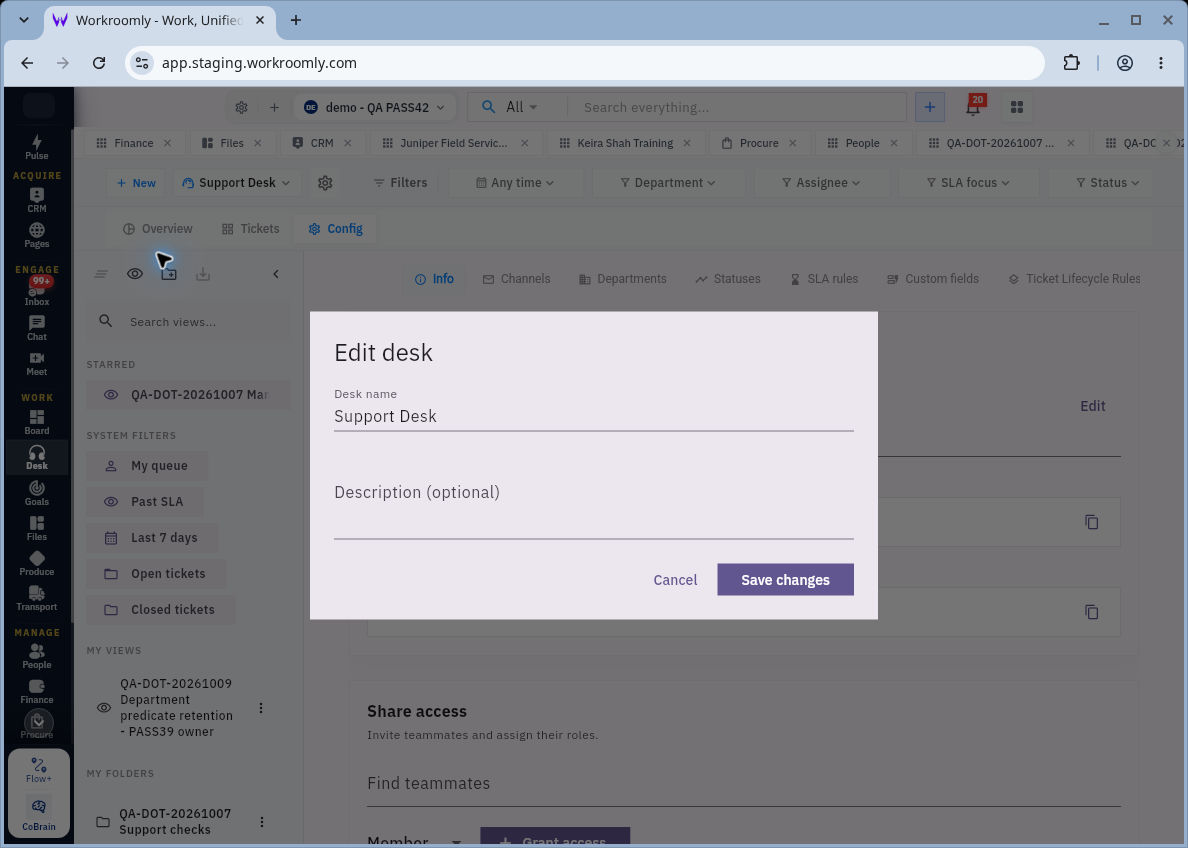Open the apps grid icon in top bar
The width and height of the screenshot is (1188, 848).
(x=1017, y=108)
